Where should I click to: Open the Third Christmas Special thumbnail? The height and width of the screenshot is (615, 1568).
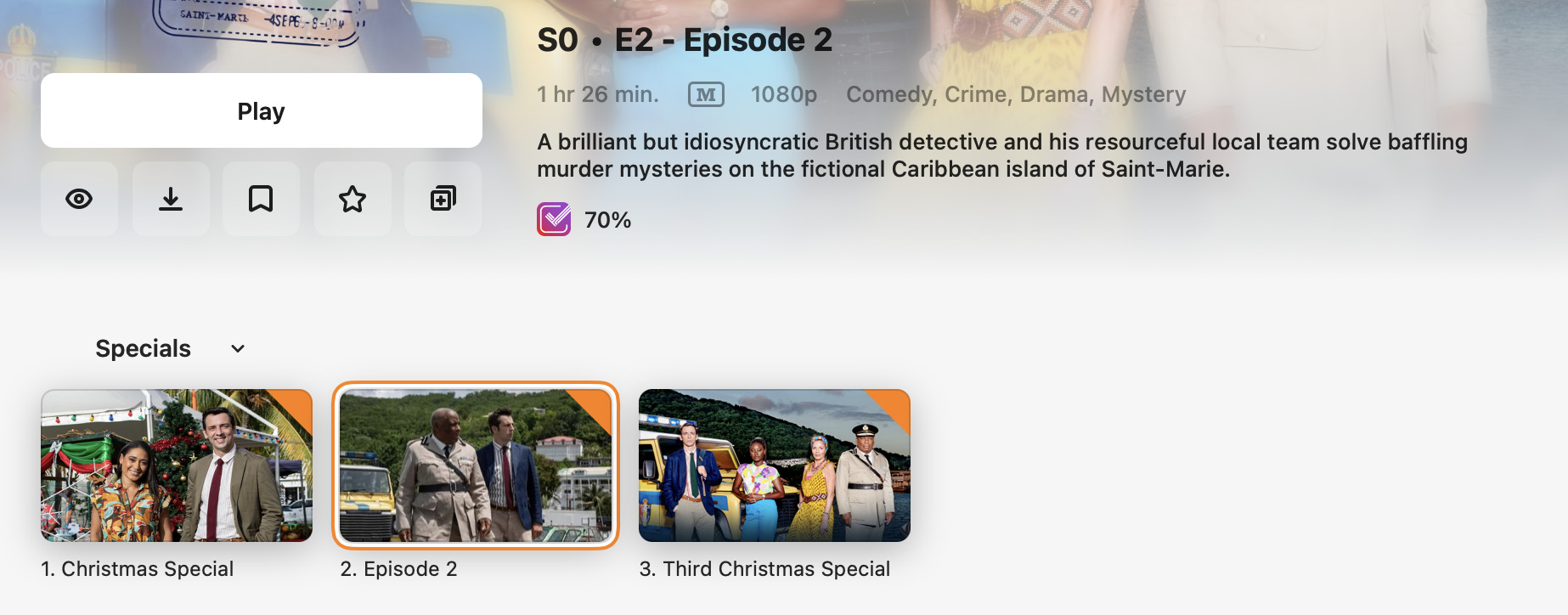tap(775, 465)
